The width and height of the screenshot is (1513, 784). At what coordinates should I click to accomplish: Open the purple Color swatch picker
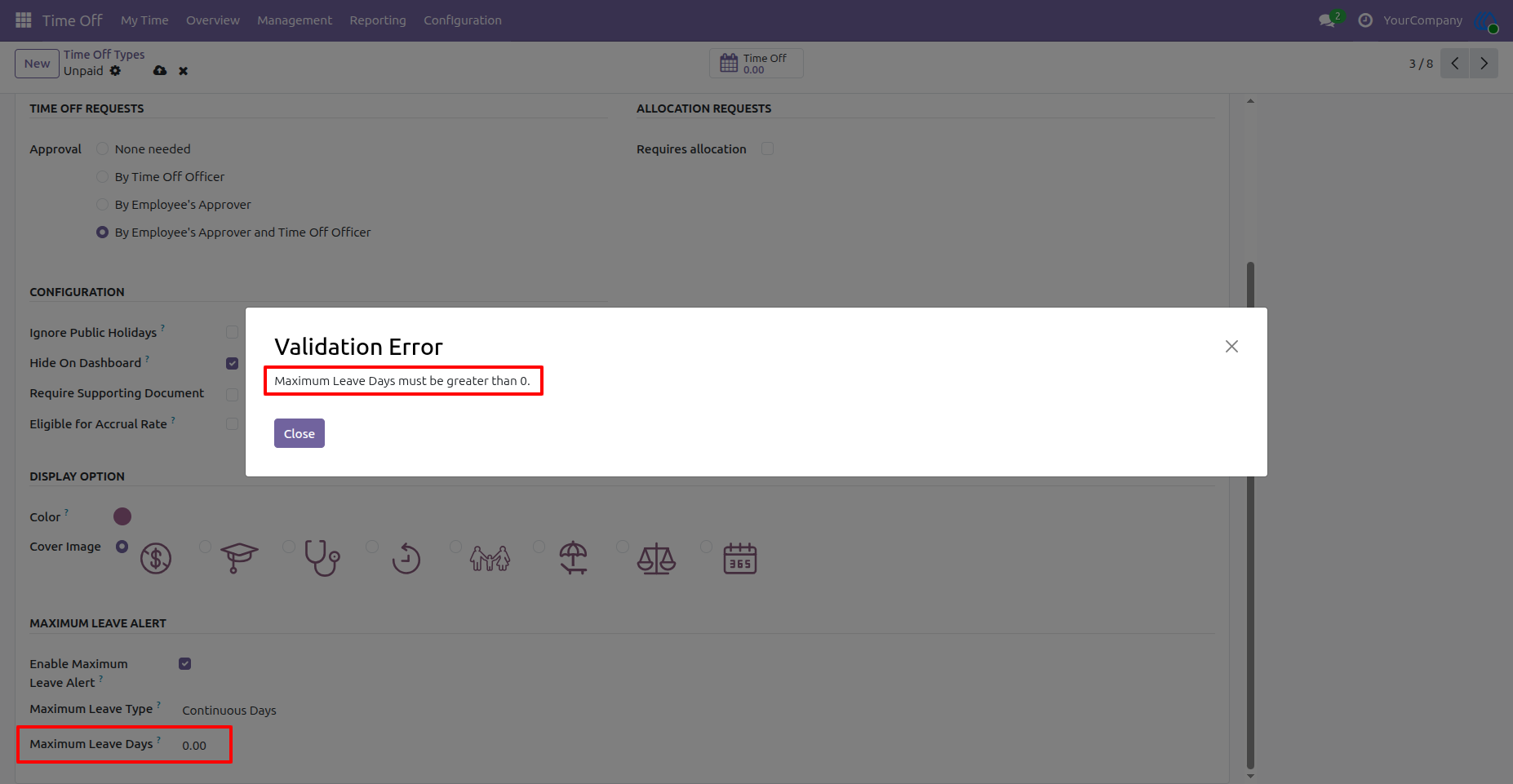122,516
